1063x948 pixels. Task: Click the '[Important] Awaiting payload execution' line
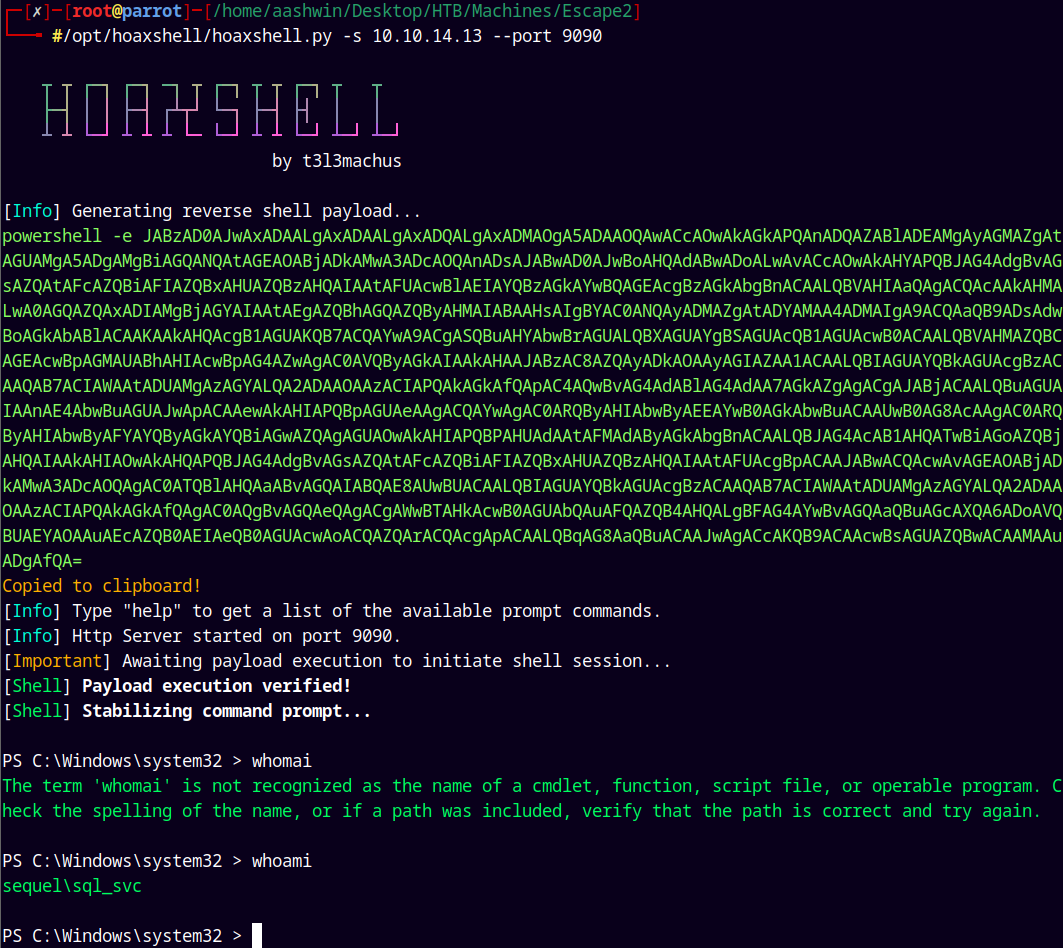coord(337,661)
